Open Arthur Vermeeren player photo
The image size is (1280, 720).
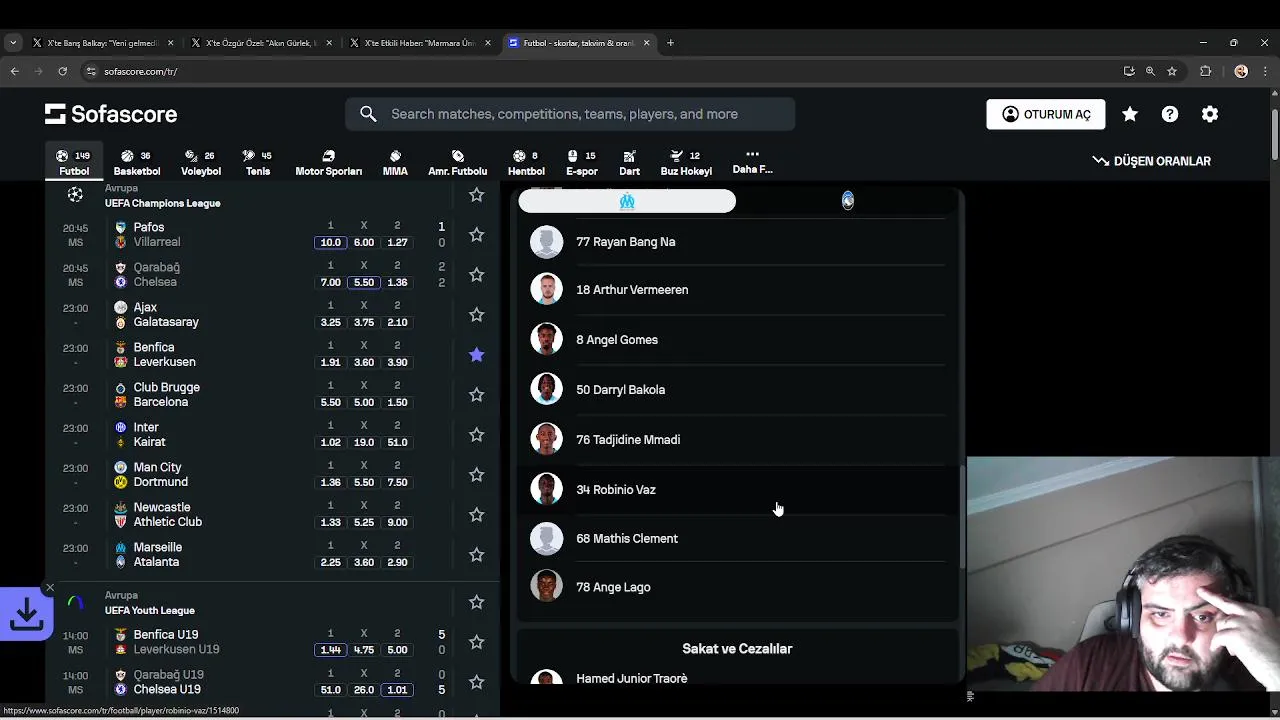click(x=546, y=290)
